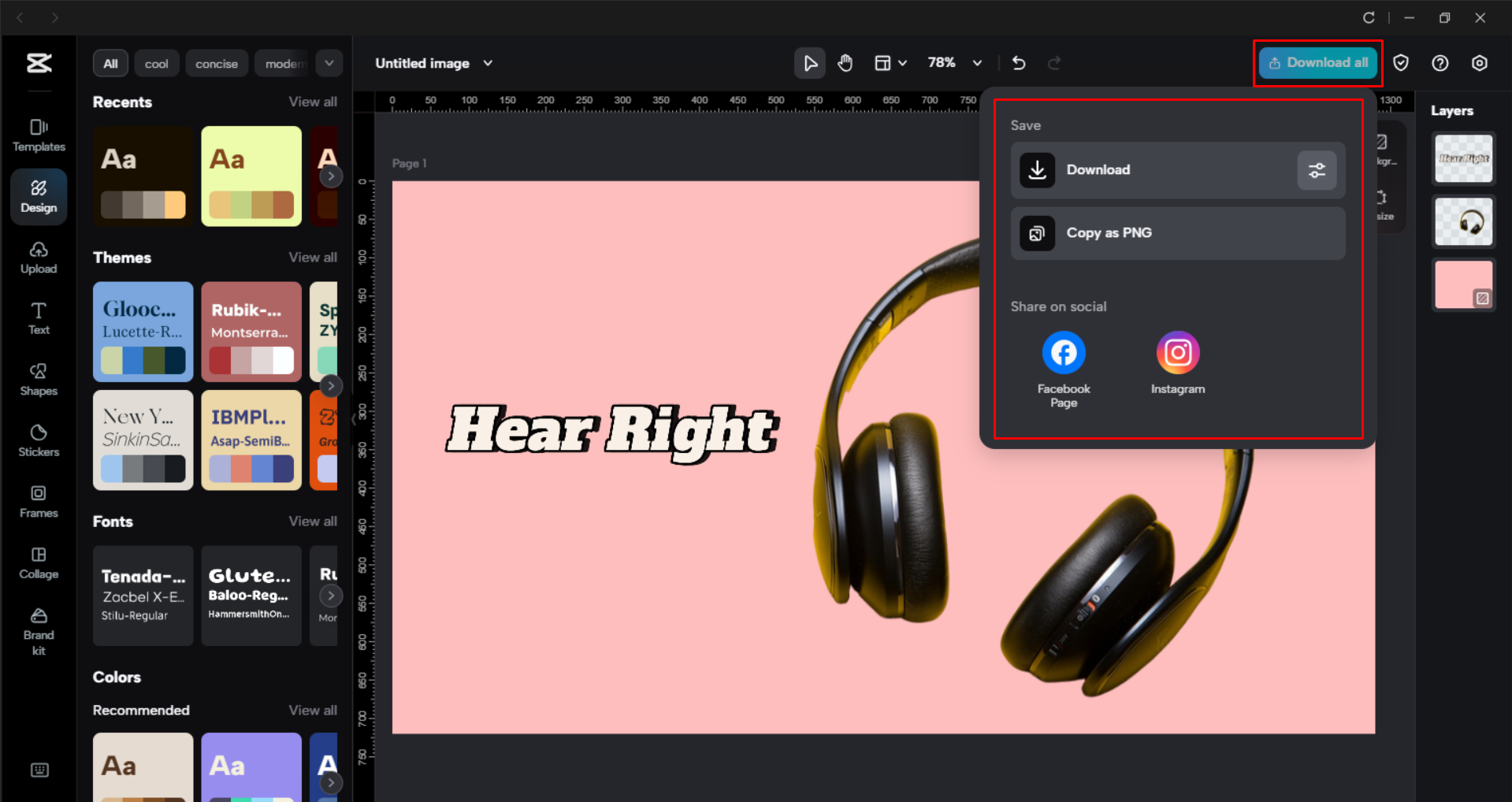Select the Hand pan tool
The image size is (1512, 802).
(x=845, y=62)
